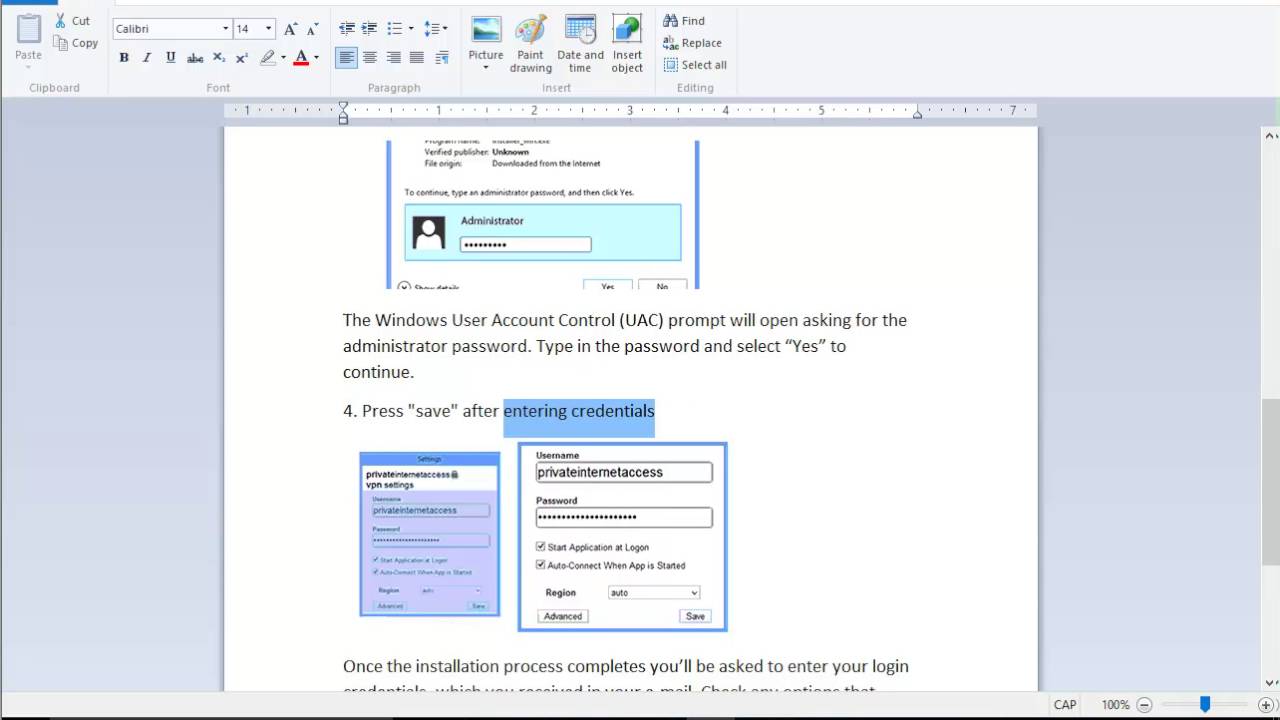
Task: Click the scrollbar up arrow
Action: coord(1271,136)
